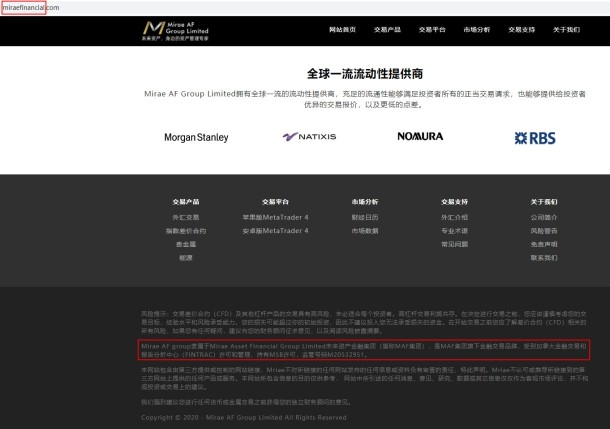Open 关于我们 in the header navigation bar
This screenshot has width=610, height=429.
(x=566, y=30)
